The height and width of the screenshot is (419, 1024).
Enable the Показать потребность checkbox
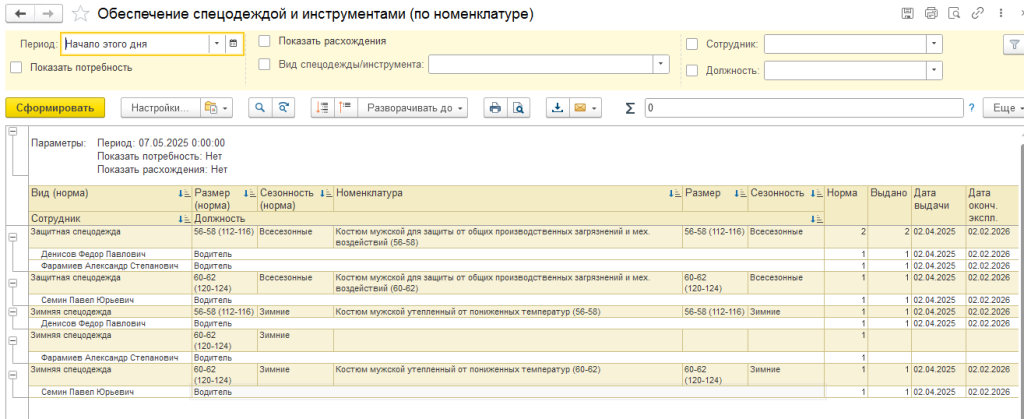pyautogui.click(x=16, y=68)
